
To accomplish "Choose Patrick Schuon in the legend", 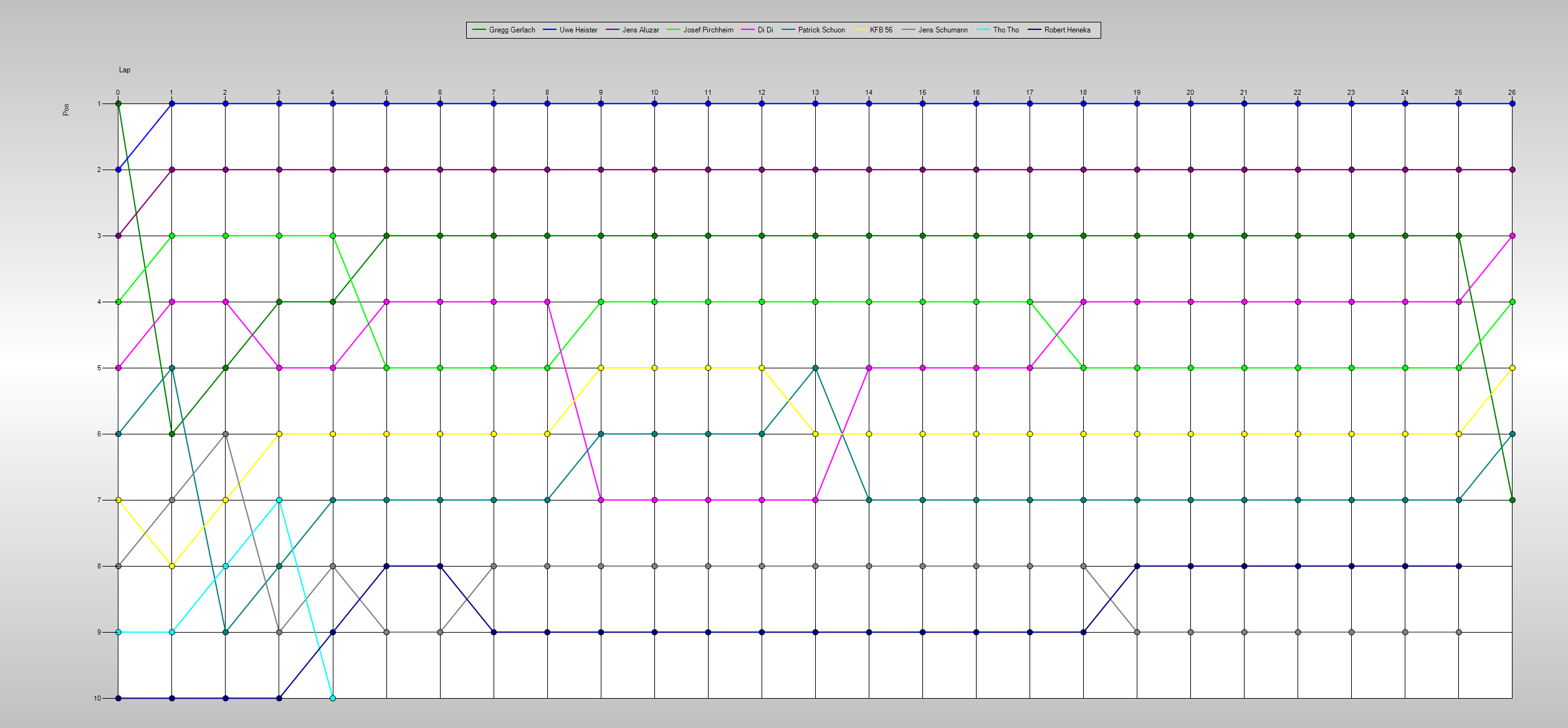I will tap(813, 30).
